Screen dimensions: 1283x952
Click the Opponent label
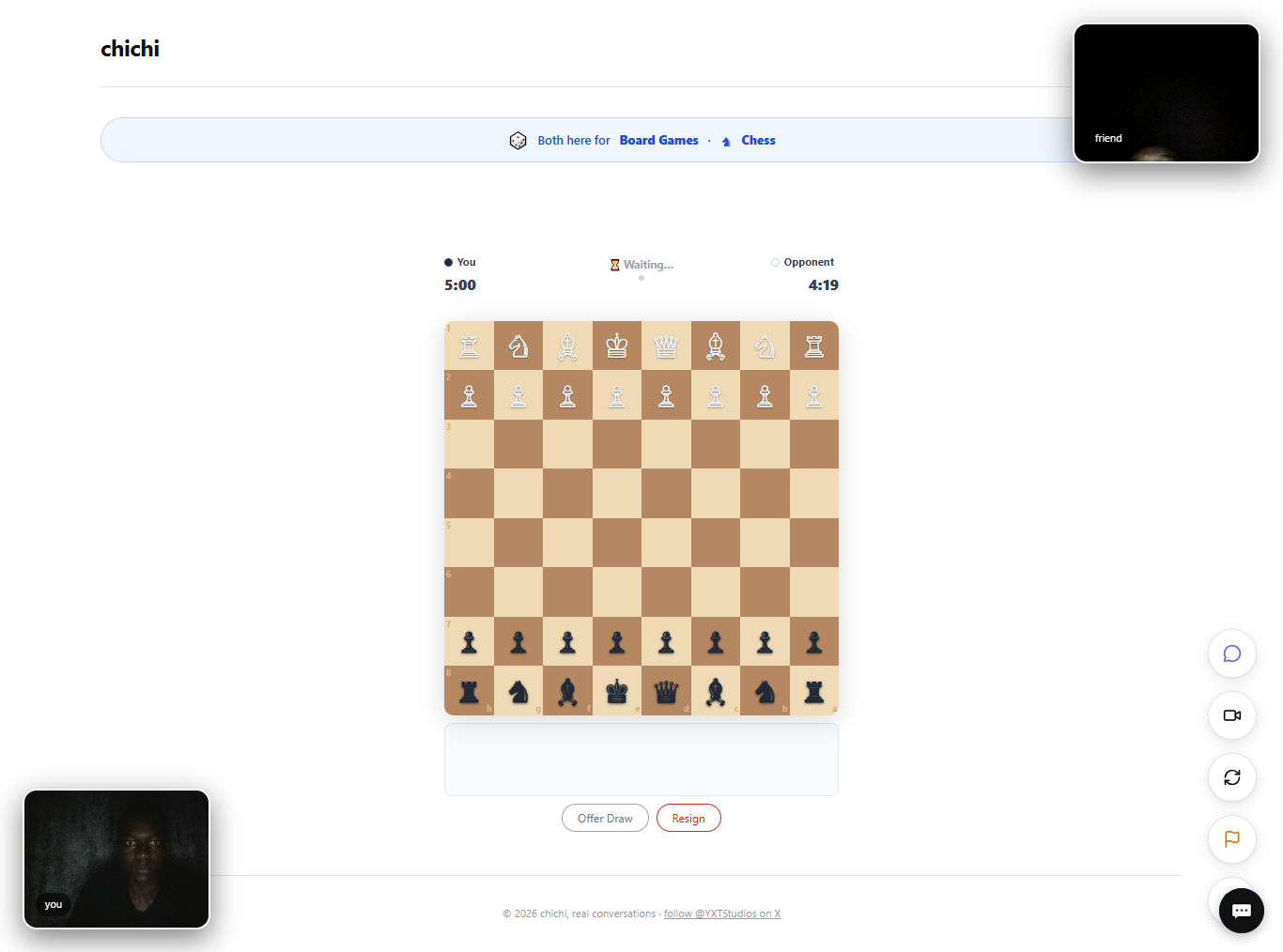(x=809, y=262)
